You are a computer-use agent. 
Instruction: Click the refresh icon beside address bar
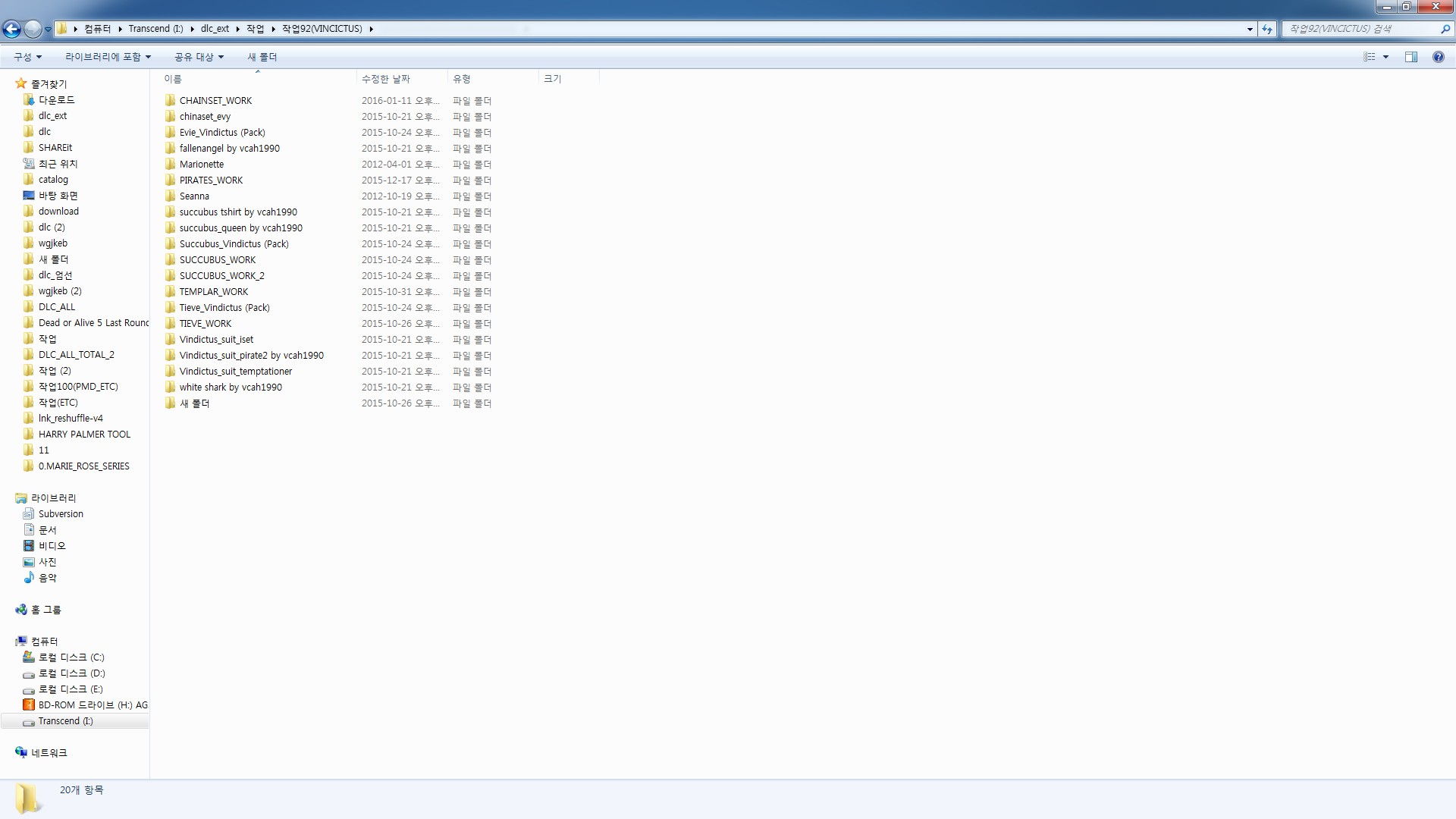pyautogui.click(x=1267, y=29)
